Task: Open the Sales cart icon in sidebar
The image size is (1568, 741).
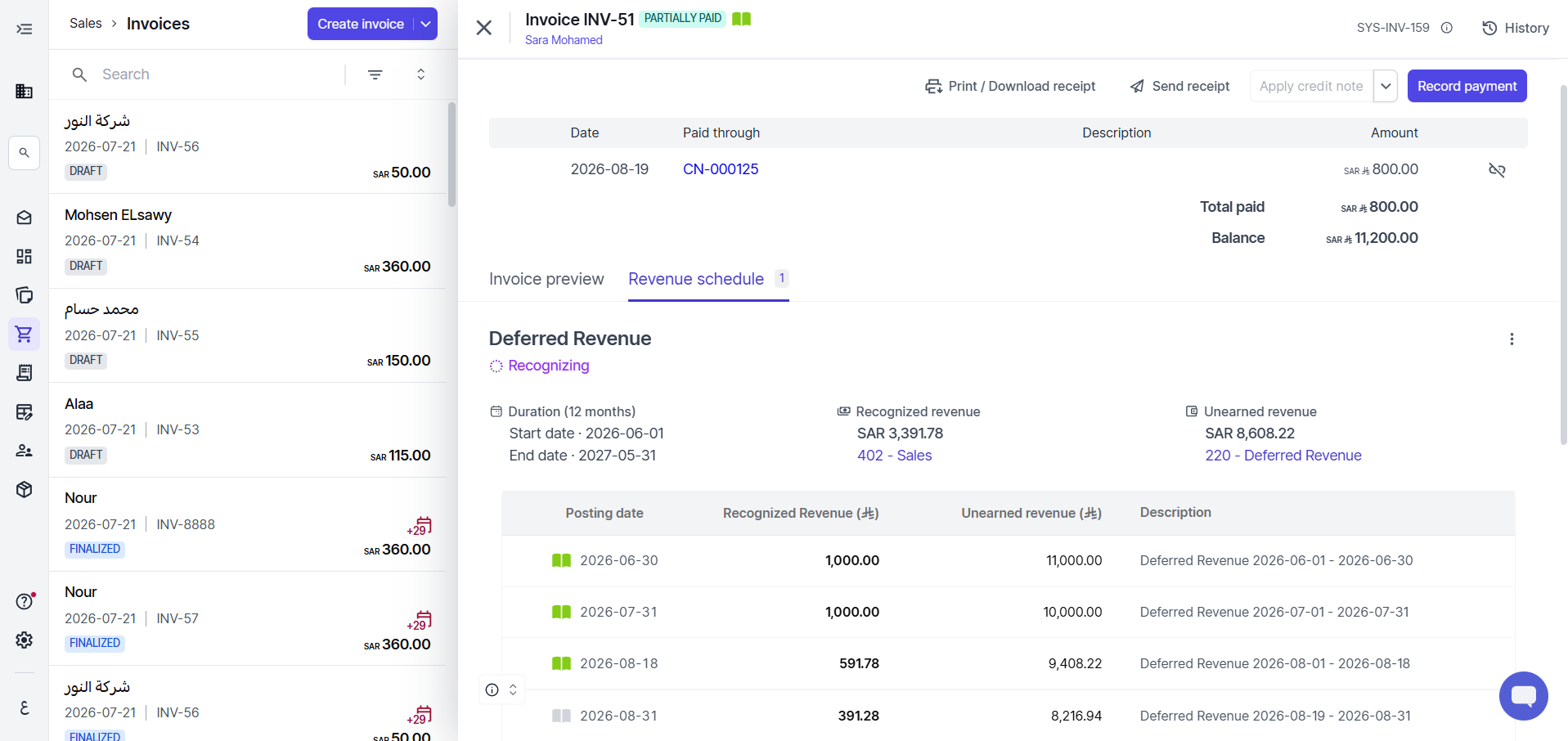Action: click(24, 334)
